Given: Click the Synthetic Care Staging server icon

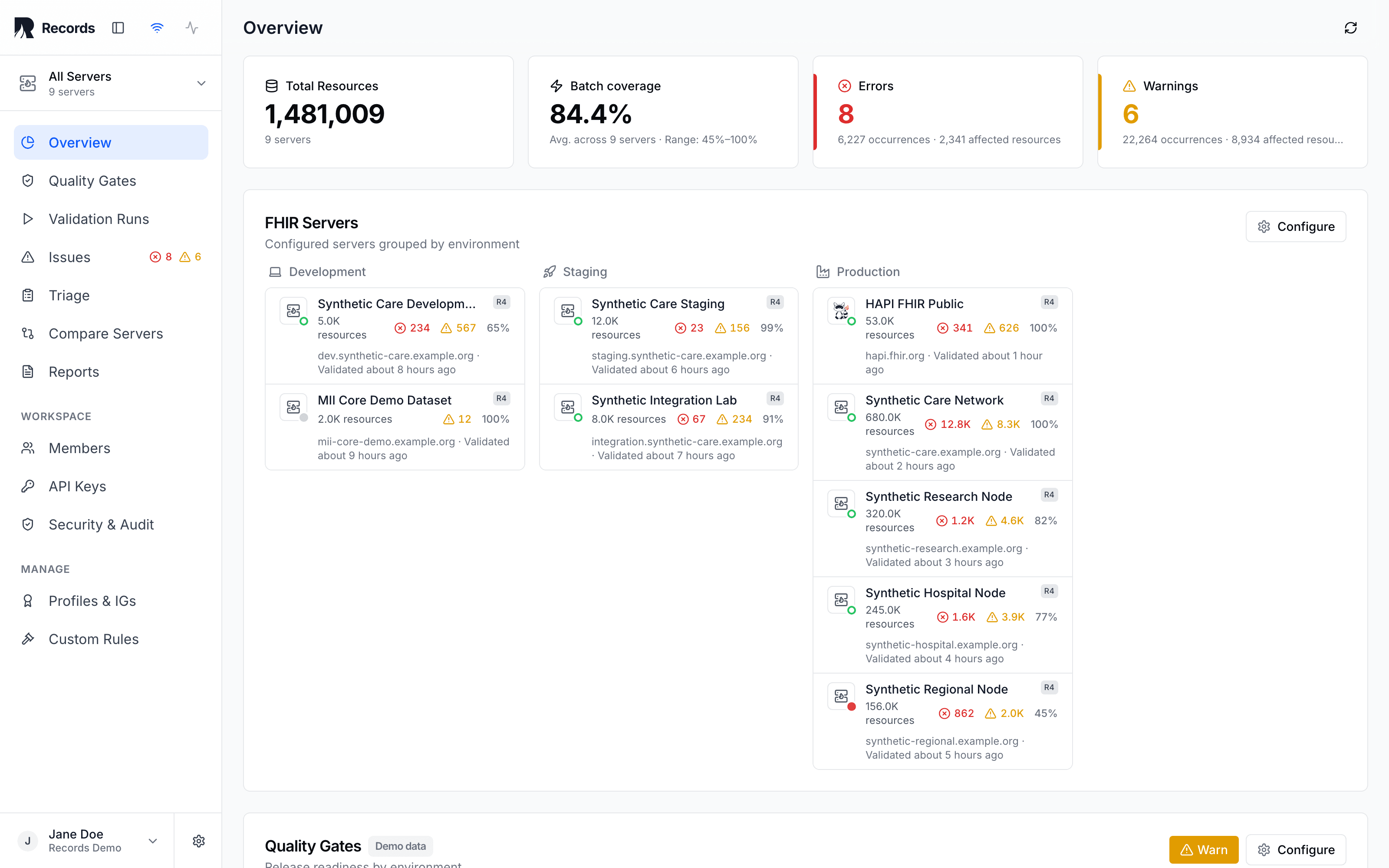Looking at the screenshot, I should [x=568, y=311].
